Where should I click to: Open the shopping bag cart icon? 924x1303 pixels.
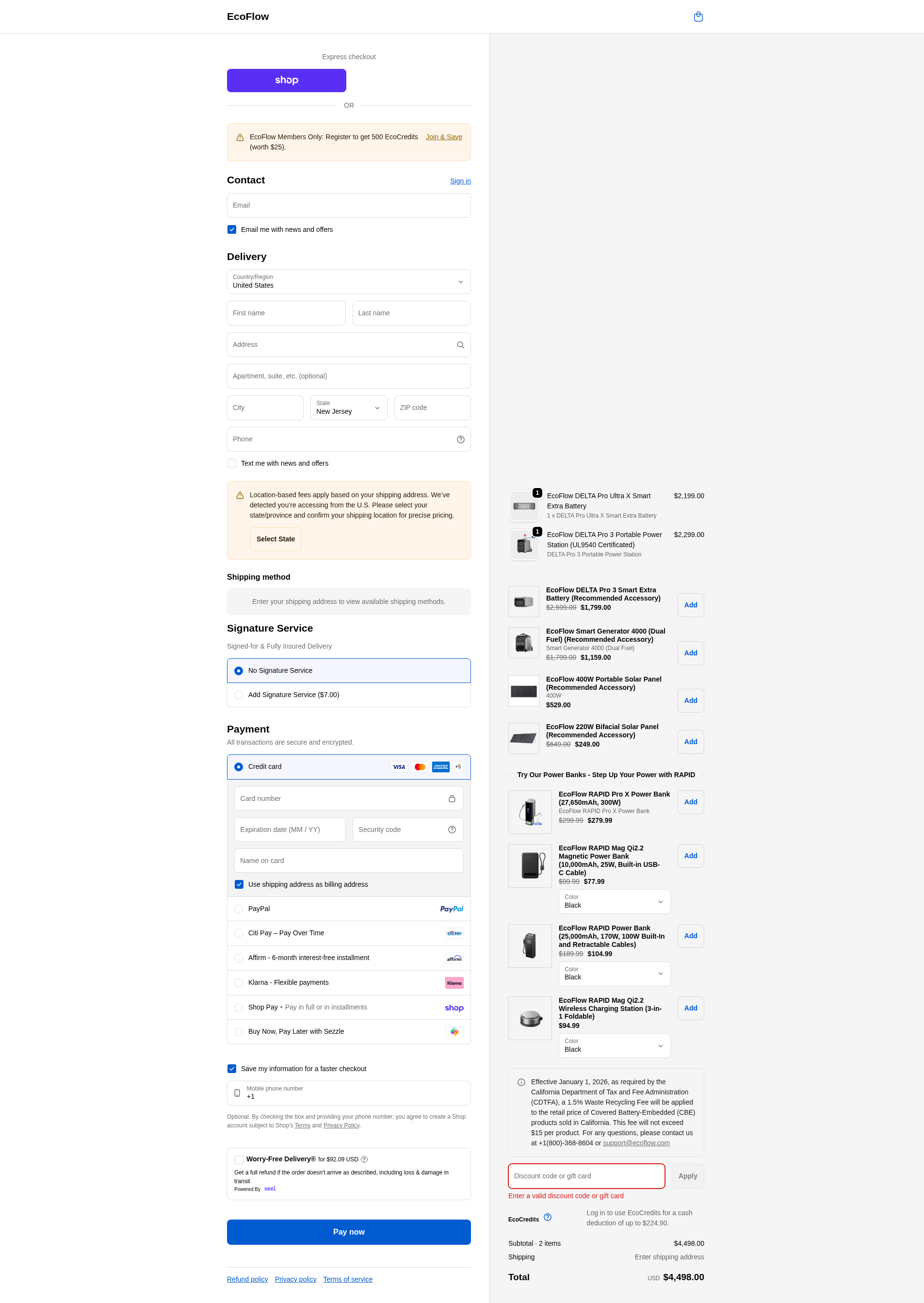698,16
